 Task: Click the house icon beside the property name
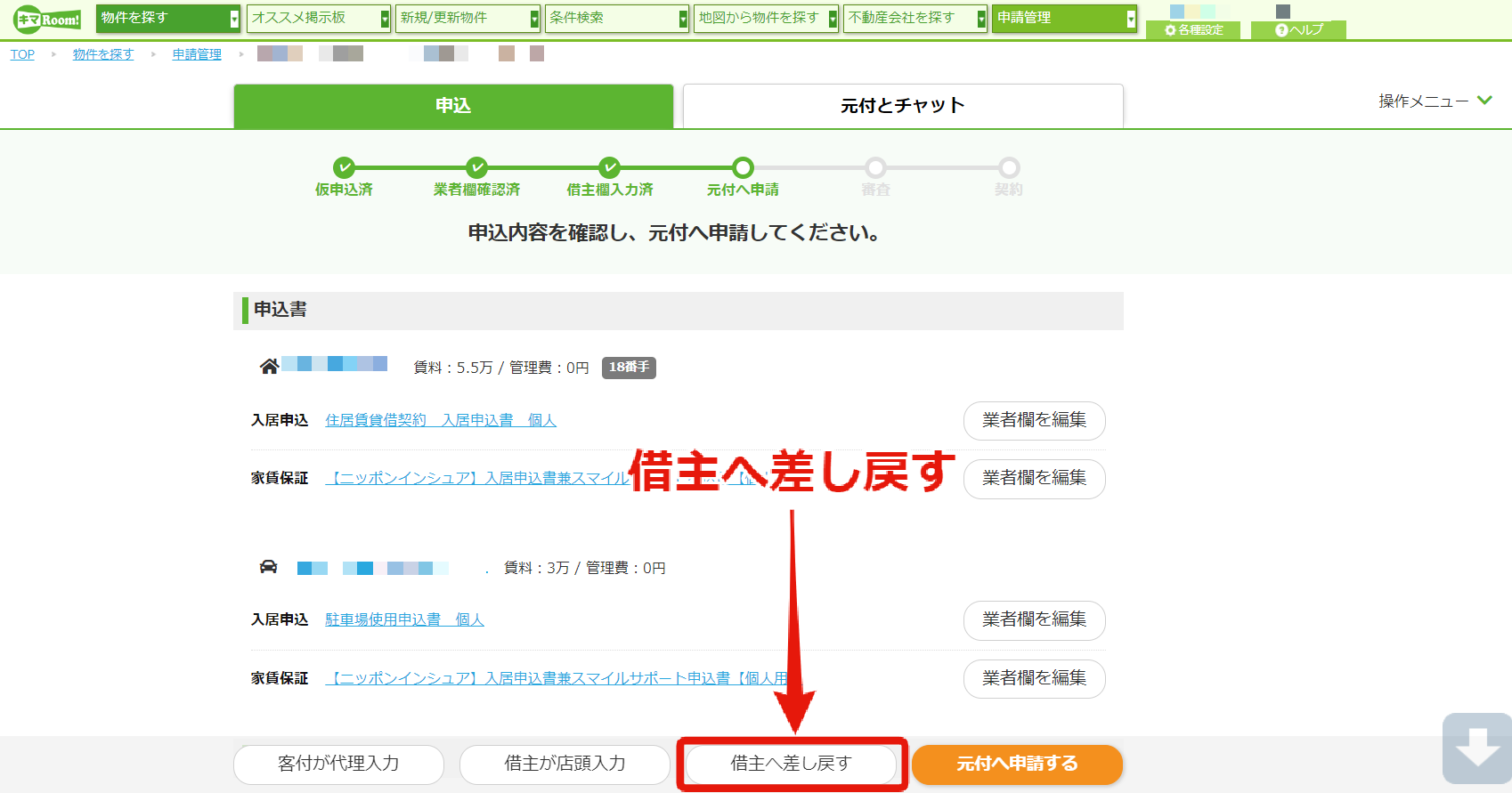click(269, 366)
